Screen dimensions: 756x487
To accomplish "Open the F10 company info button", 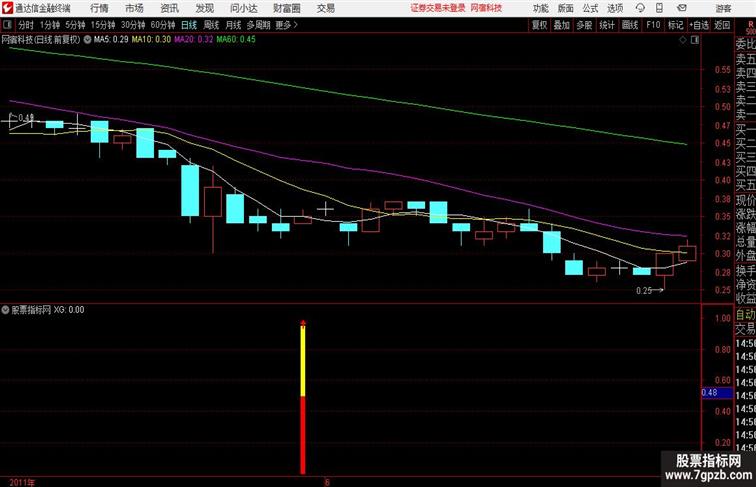I will pyautogui.click(x=653, y=25).
